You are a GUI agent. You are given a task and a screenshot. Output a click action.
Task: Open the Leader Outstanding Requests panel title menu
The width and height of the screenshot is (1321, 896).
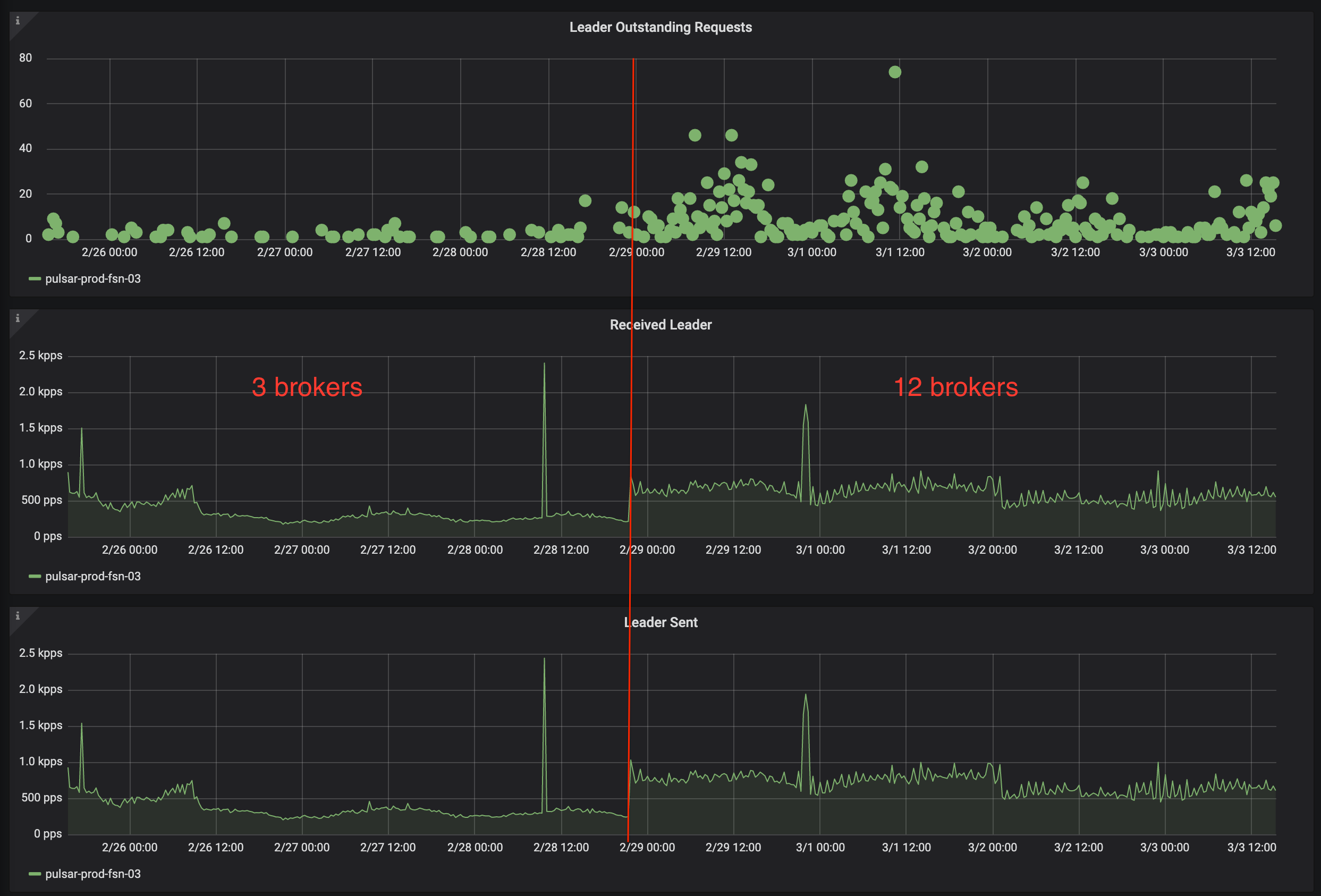pyautogui.click(x=660, y=27)
